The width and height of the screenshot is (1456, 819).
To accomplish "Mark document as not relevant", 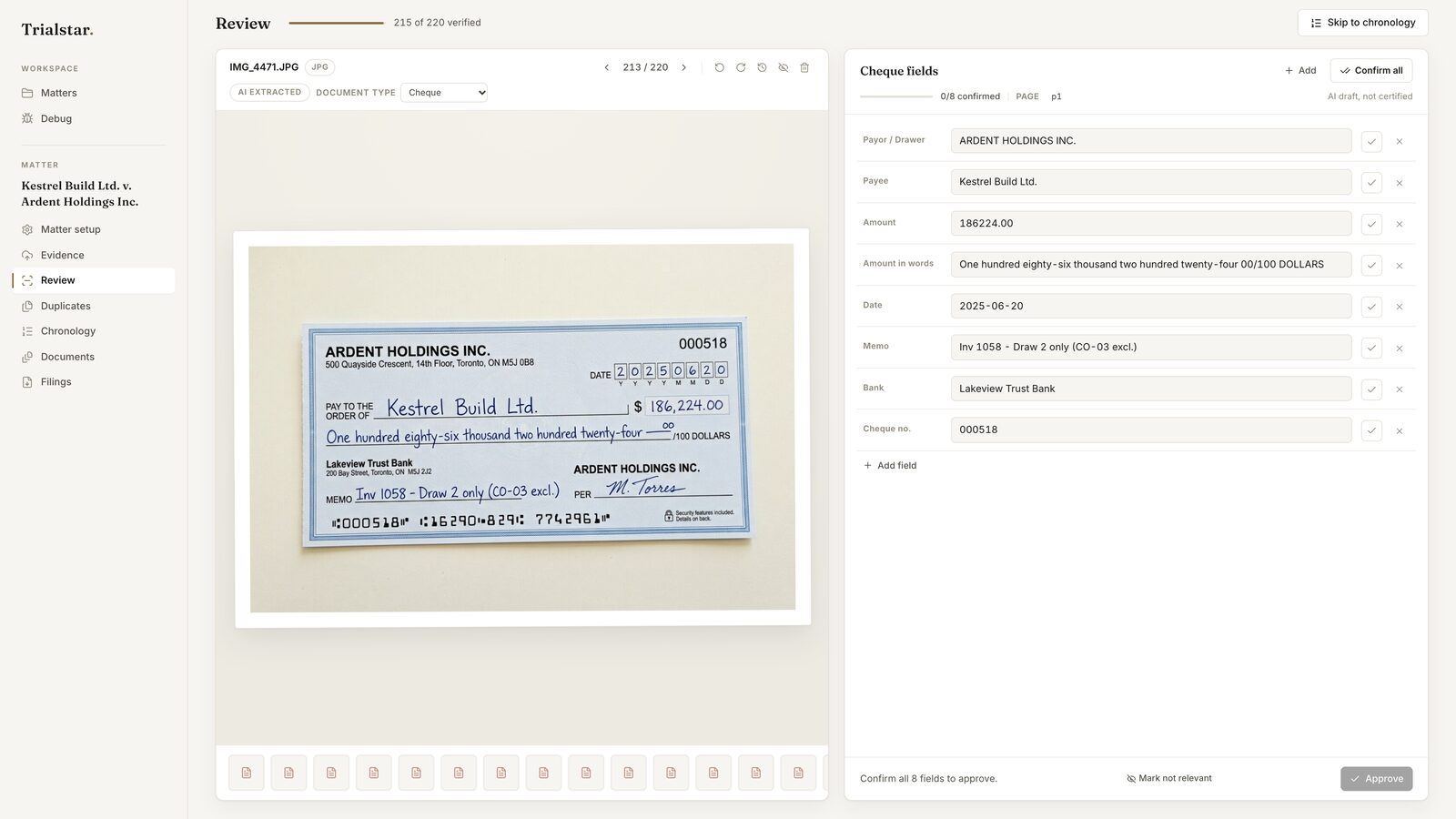I will tap(1169, 778).
